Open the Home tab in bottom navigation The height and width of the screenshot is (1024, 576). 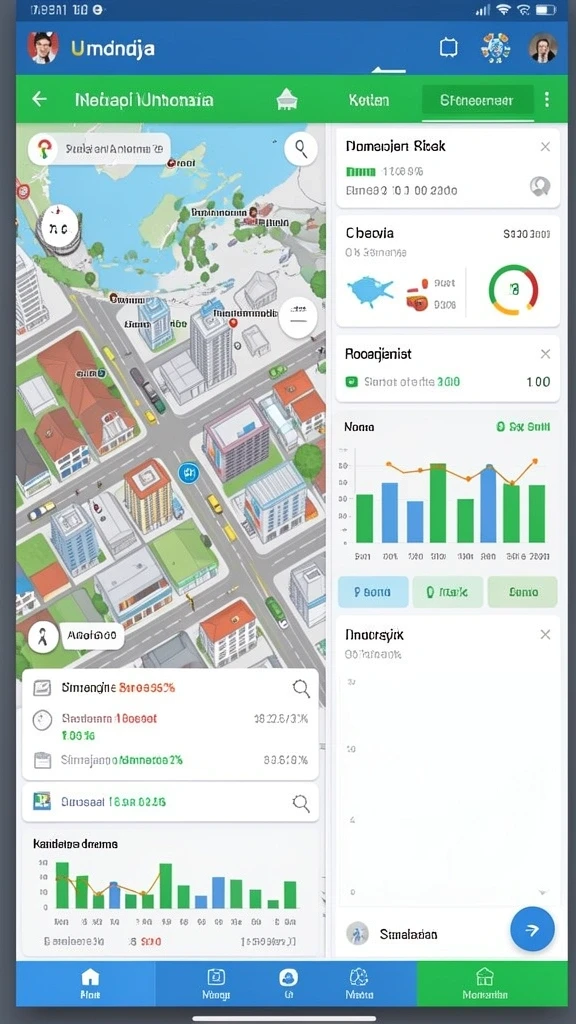pyautogui.click(x=90, y=984)
